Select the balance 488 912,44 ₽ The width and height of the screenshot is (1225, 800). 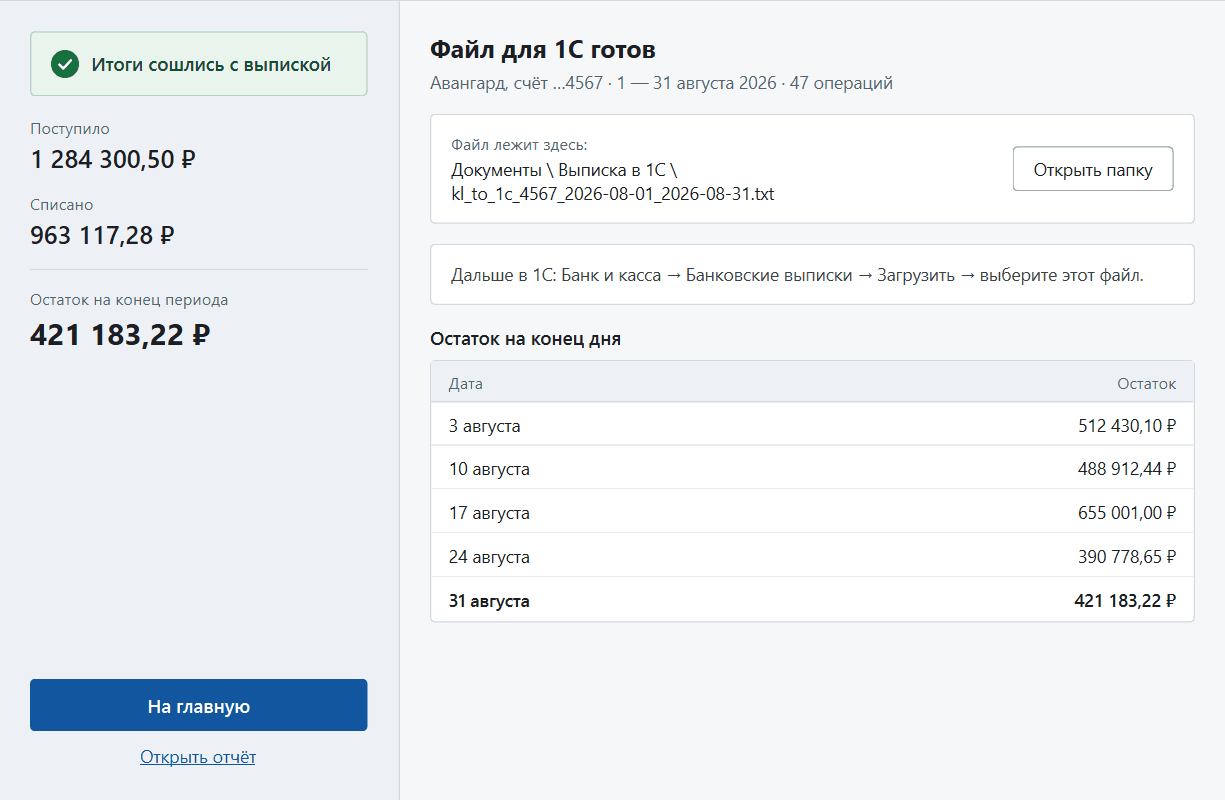[x=1127, y=469]
